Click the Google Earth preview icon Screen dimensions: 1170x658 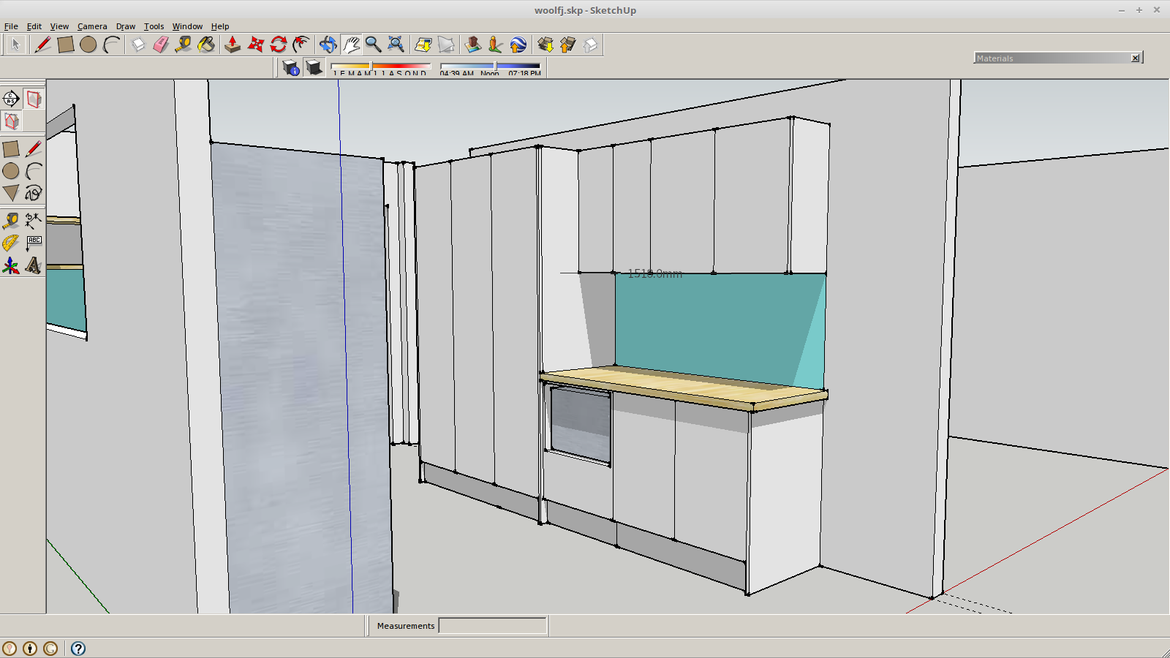pyautogui.click(x=517, y=44)
